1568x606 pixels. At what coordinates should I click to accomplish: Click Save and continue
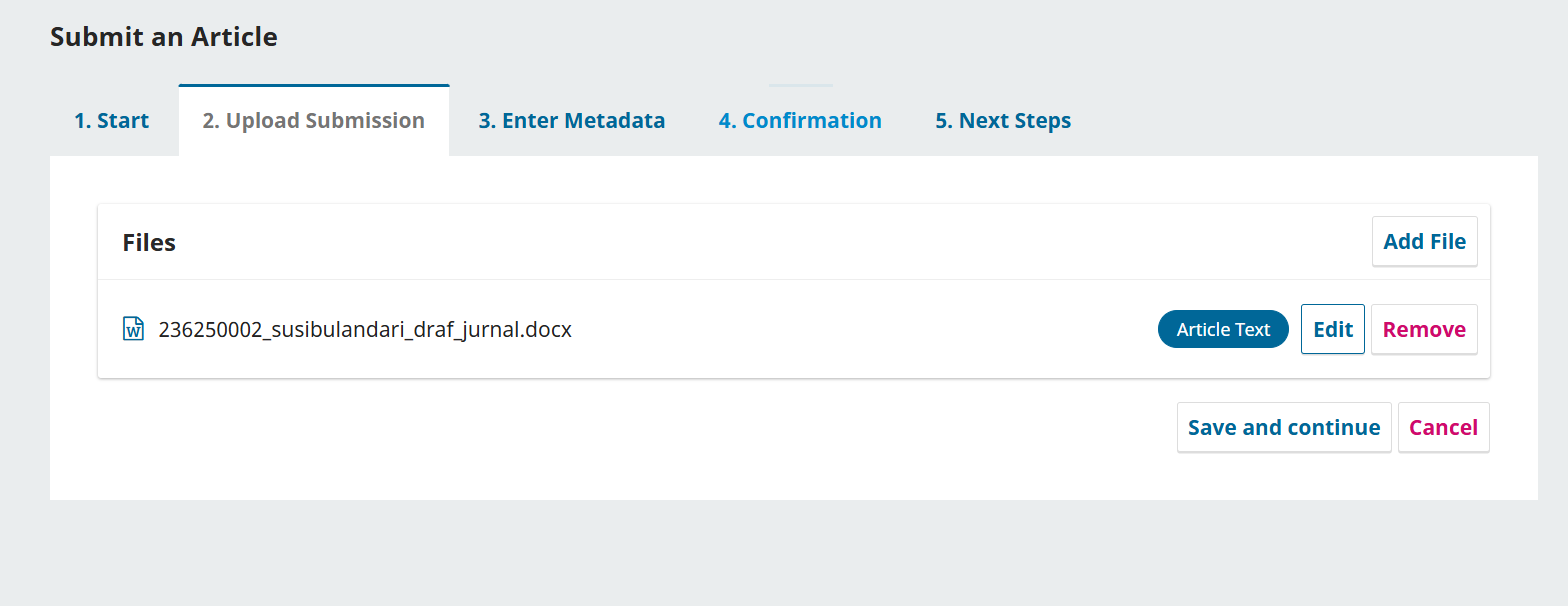1284,427
